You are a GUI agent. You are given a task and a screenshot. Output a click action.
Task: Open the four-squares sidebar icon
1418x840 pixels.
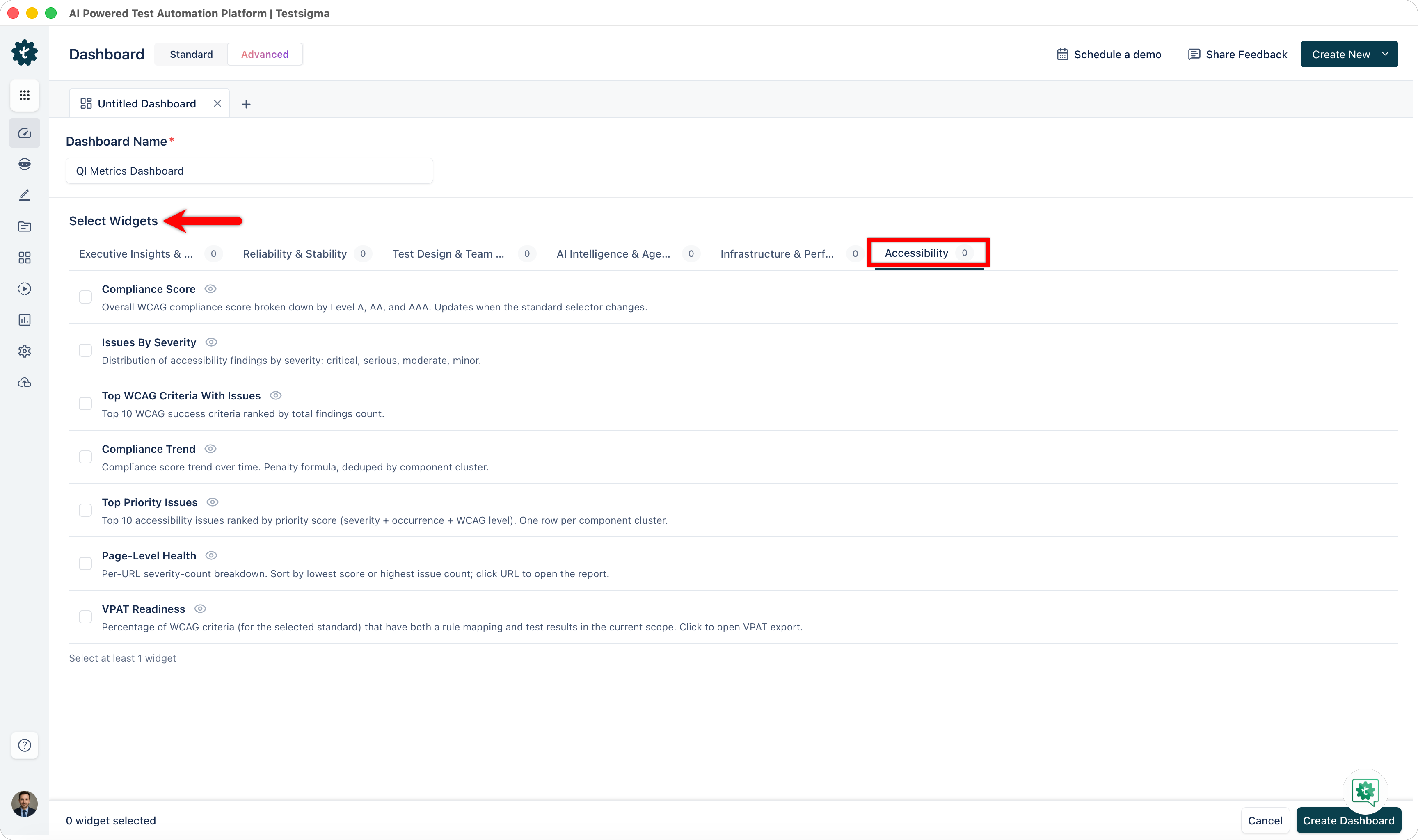(24, 258)
